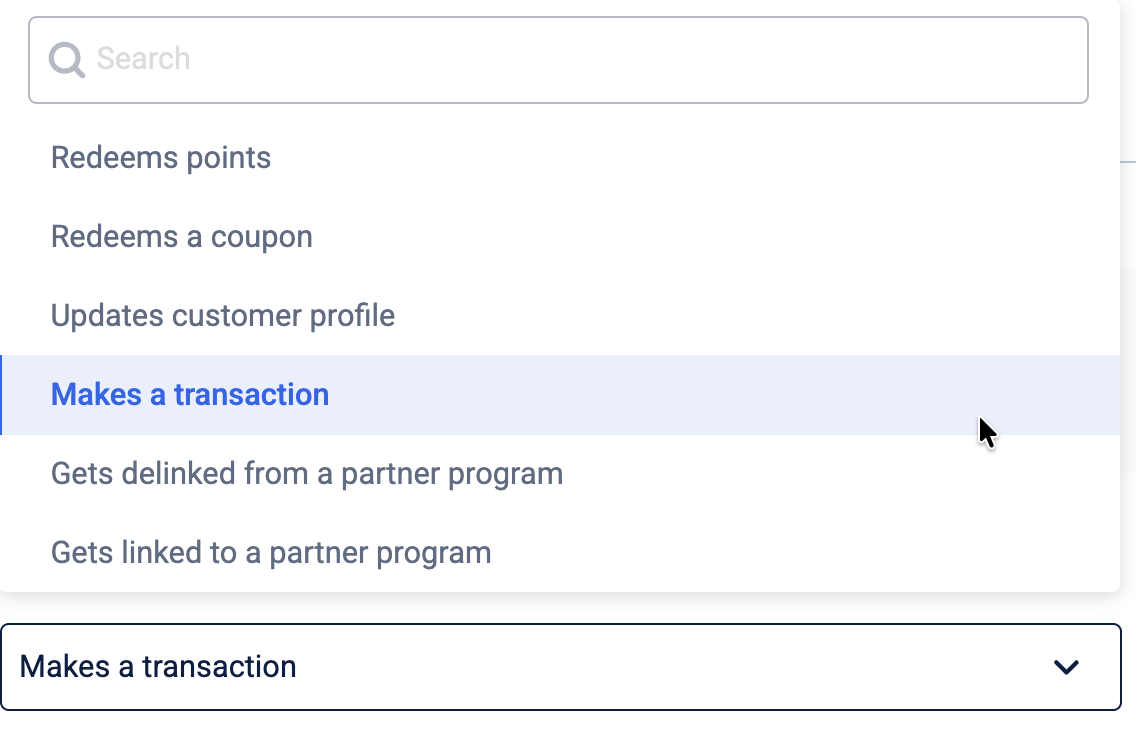Viewport: 1136px width, 746px height.
Task: Pick the Updates customer profile option
Action: tap(223, 316)
